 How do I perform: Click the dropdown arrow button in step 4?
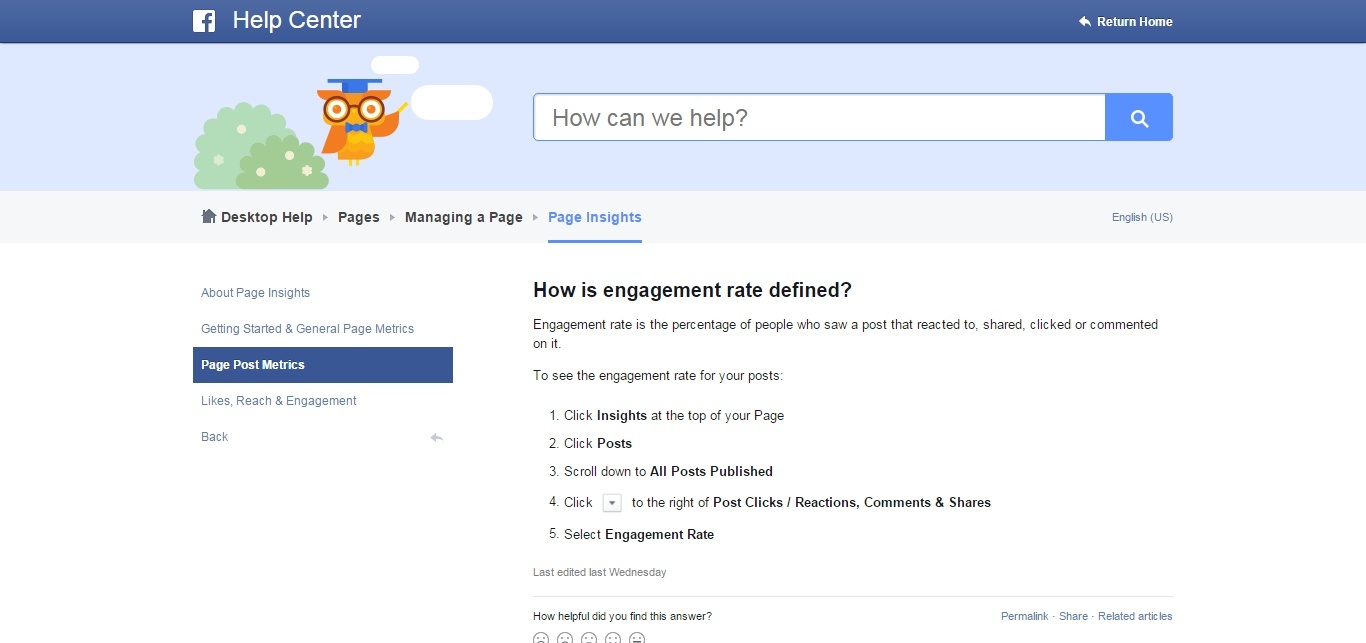tap(613, 503)
